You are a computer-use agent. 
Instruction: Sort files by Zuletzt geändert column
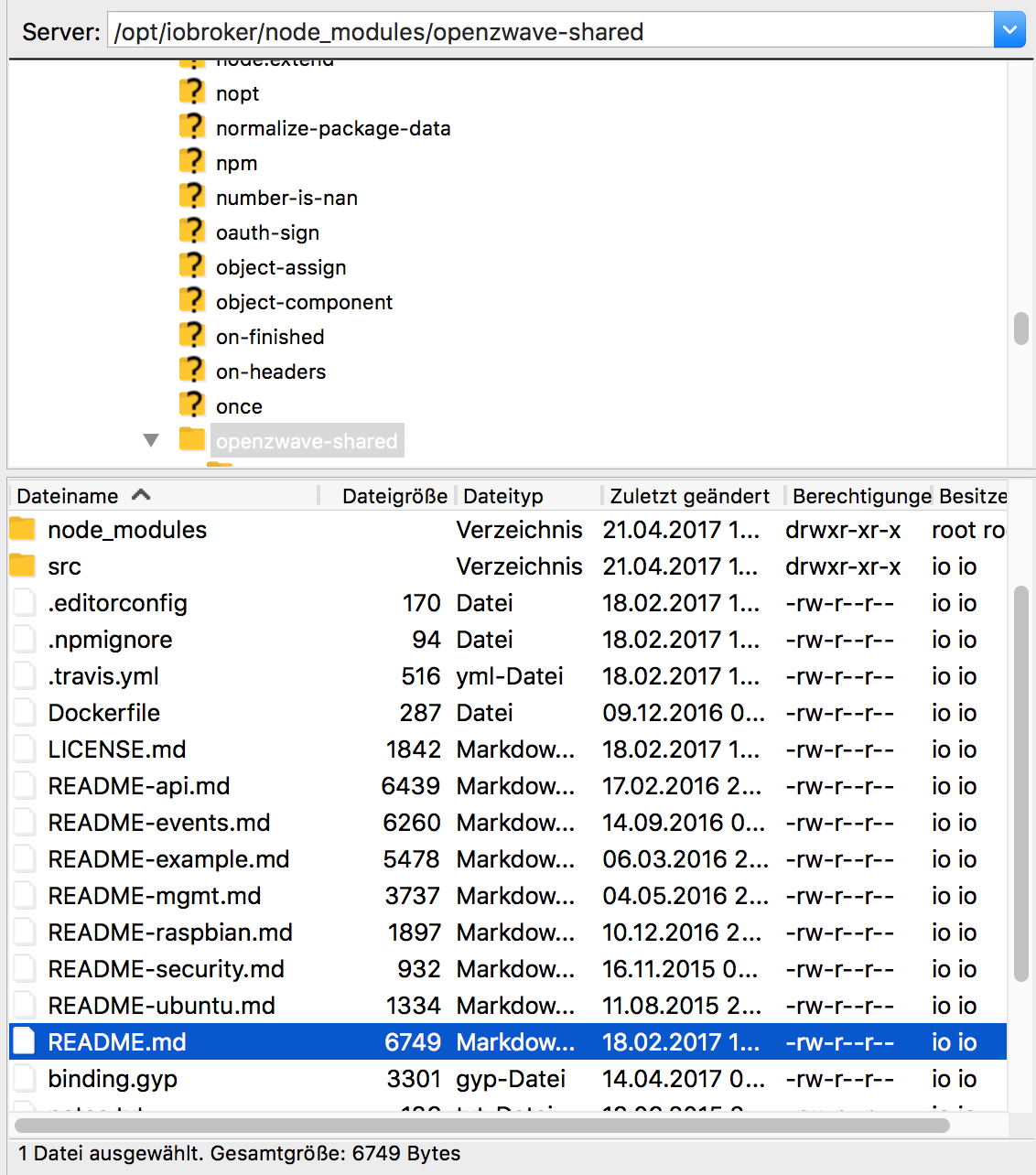click(689, 496)
